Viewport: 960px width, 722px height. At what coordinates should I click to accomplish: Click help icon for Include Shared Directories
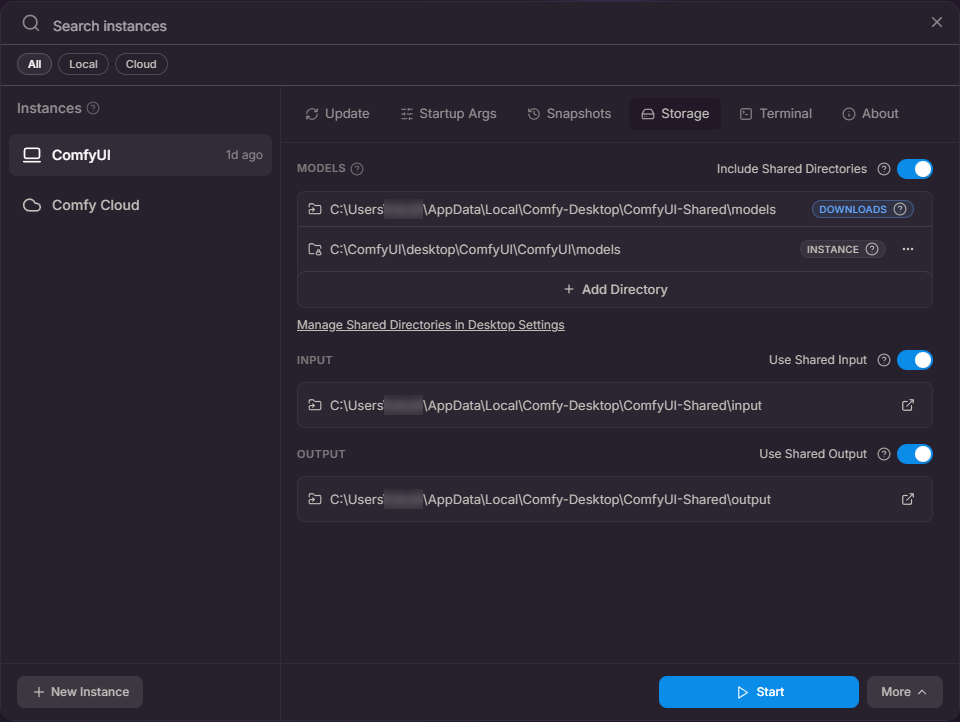pos(883,169)
